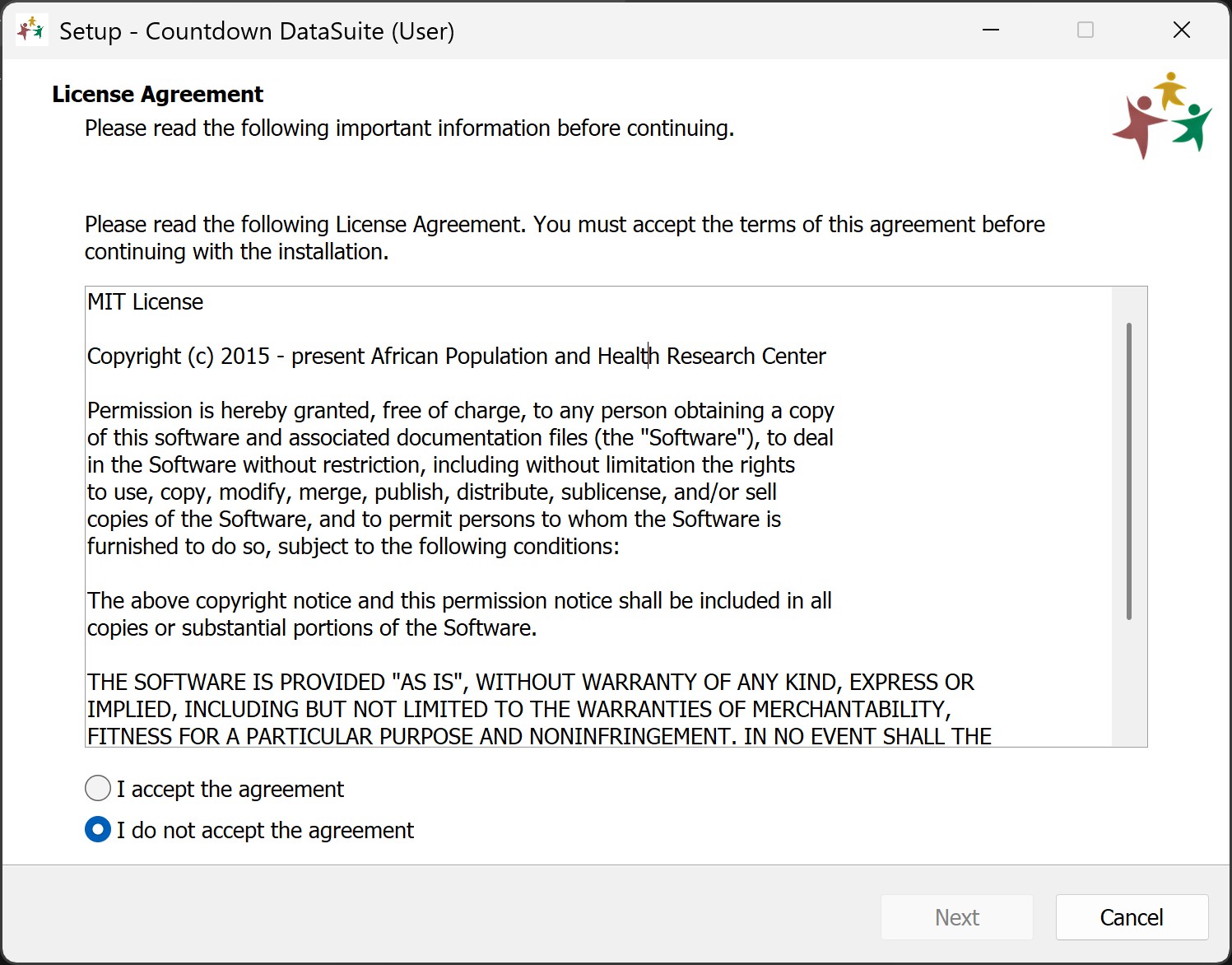Click 'IMPLIED, INCLUDING BUT NOT LIMITED' line

519,710
